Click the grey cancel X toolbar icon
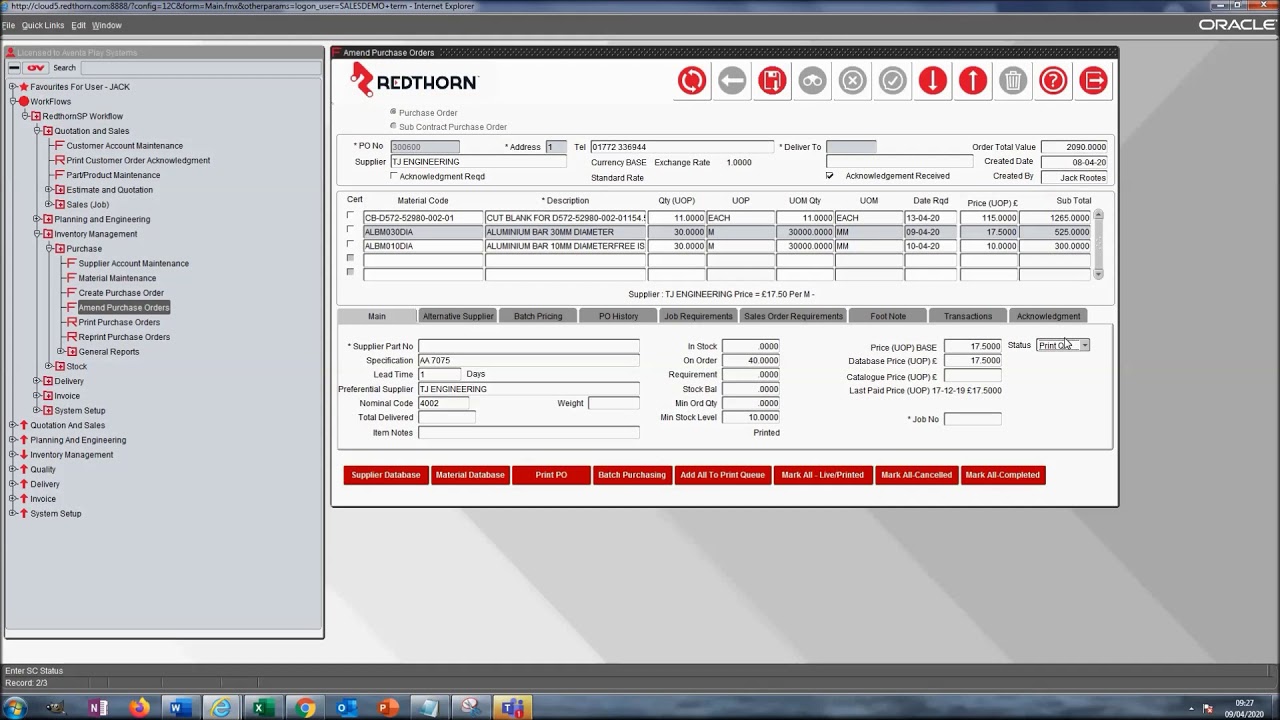The width and height of the screenshot is (1280, 720). tap(852, 81)
